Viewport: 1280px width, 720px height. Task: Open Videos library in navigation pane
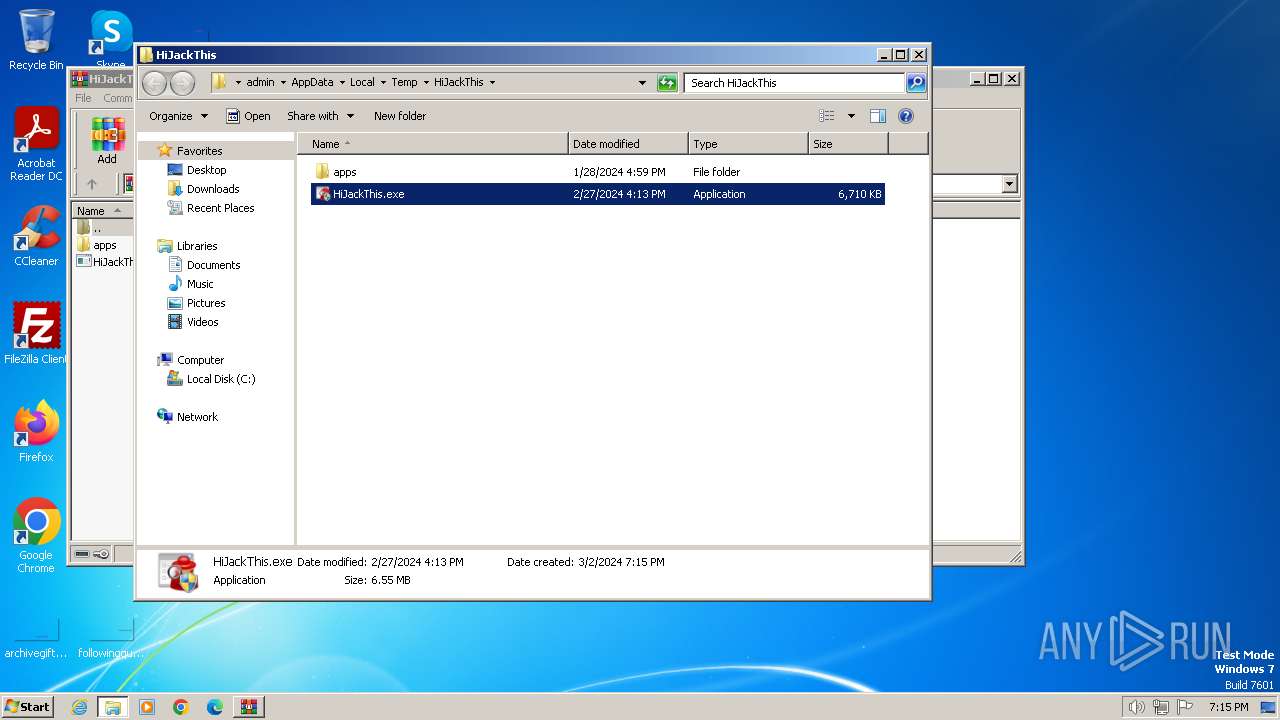click(x=202, y=322)
